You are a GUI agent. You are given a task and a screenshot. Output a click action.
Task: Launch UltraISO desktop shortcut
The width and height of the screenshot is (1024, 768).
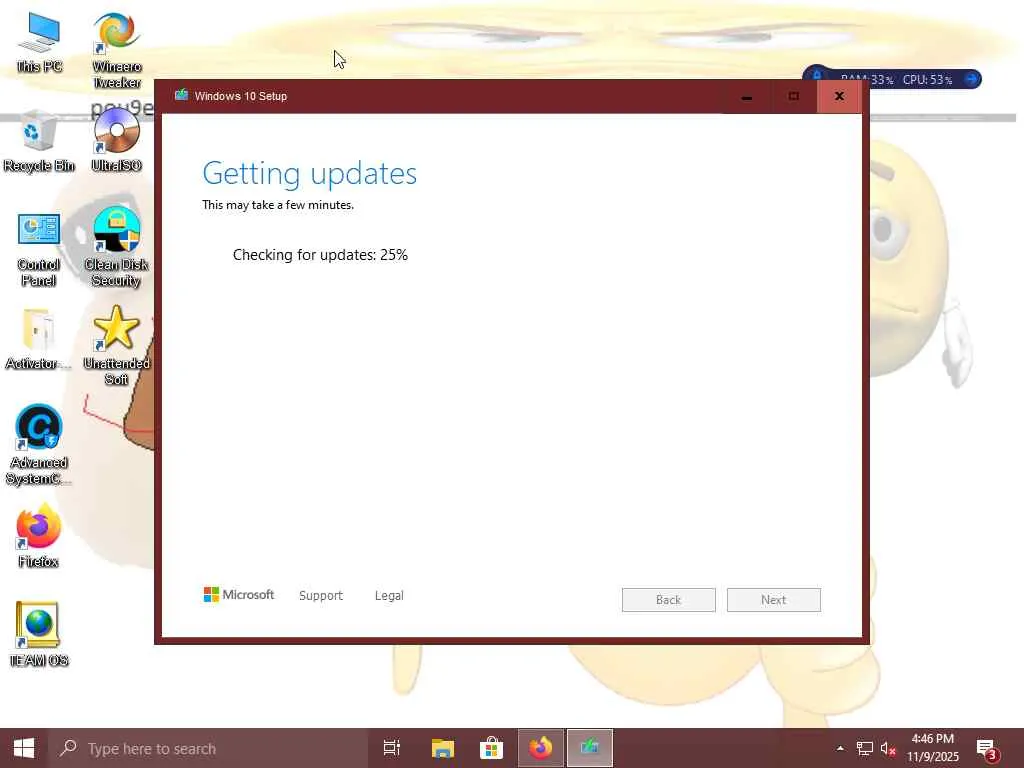tap(116, 140)
